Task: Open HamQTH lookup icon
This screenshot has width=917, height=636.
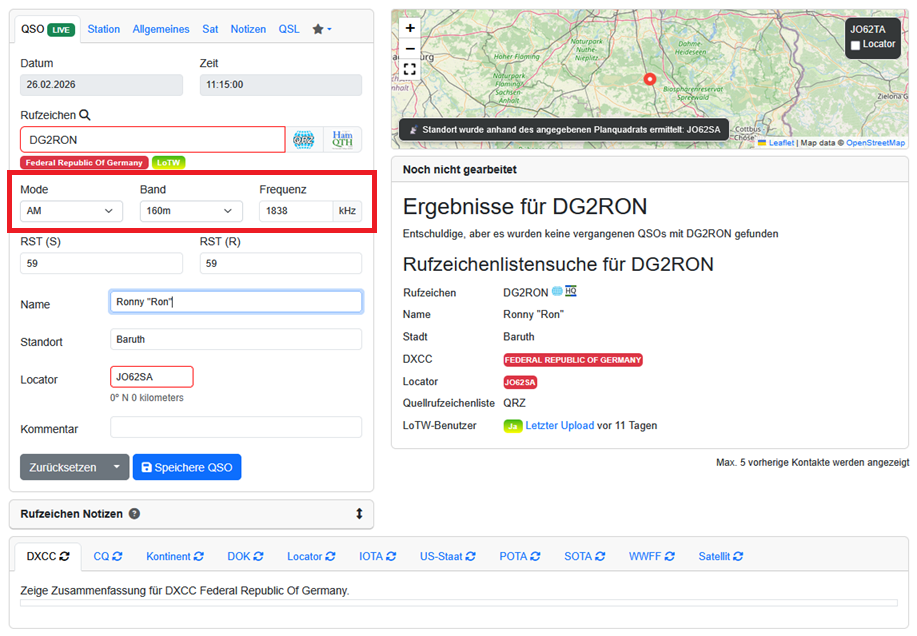Action: click(342, 140)
